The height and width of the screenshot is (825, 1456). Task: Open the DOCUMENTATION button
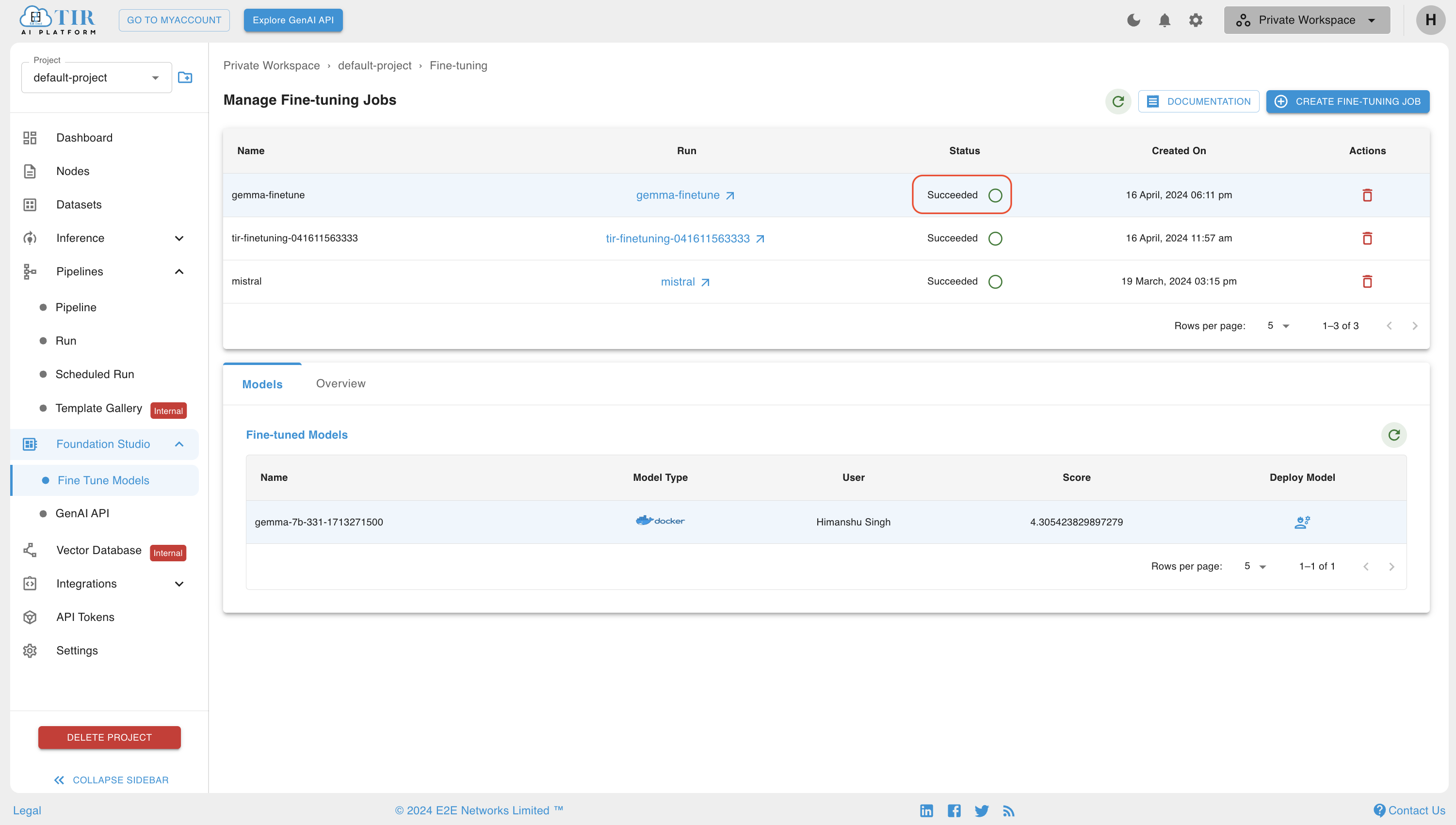(x=1198, y=101)
